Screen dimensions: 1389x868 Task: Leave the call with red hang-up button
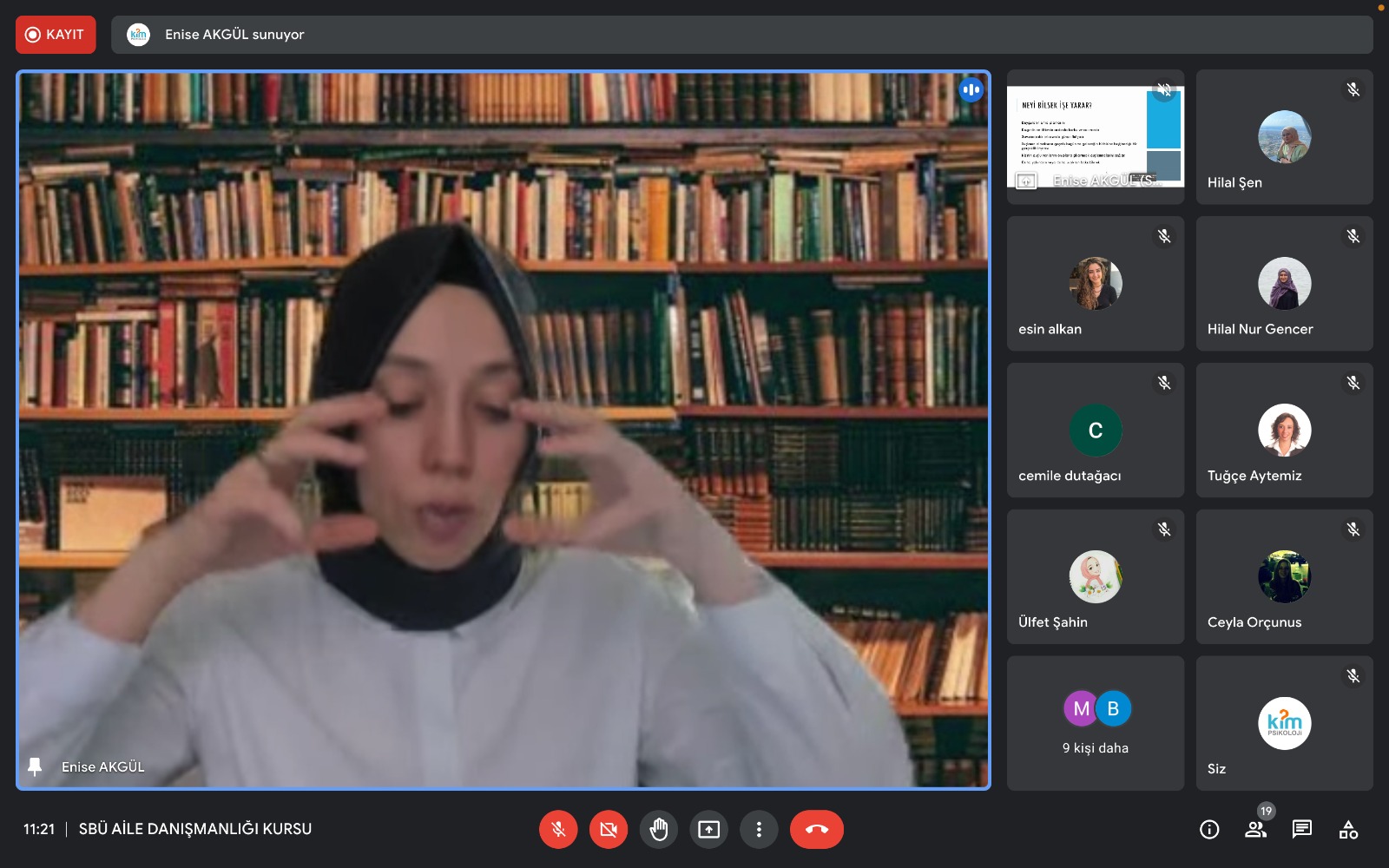tap(816, 830)
